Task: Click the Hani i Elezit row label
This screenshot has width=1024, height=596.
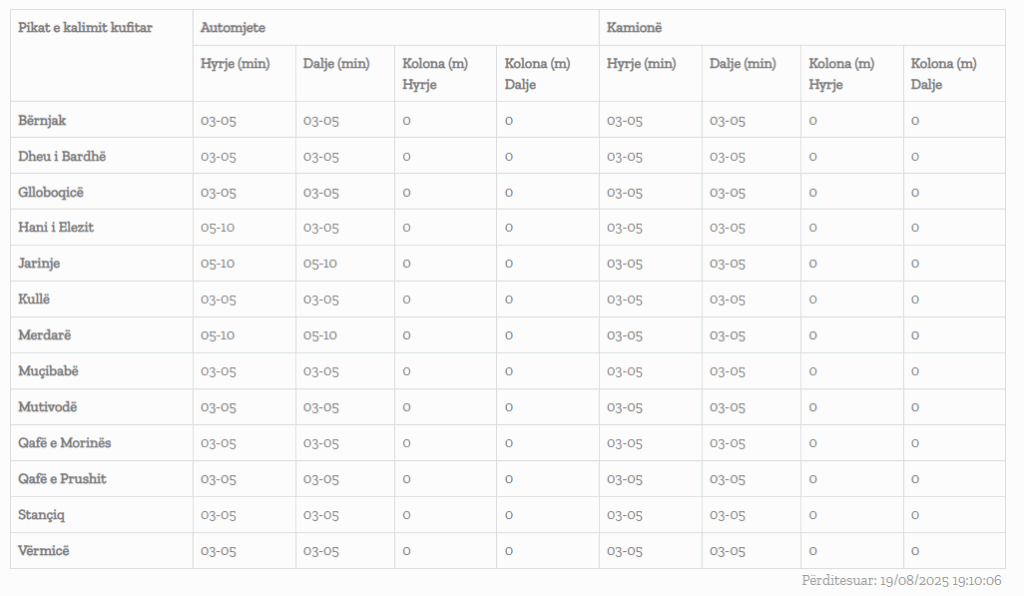Action: click(56, 227)
